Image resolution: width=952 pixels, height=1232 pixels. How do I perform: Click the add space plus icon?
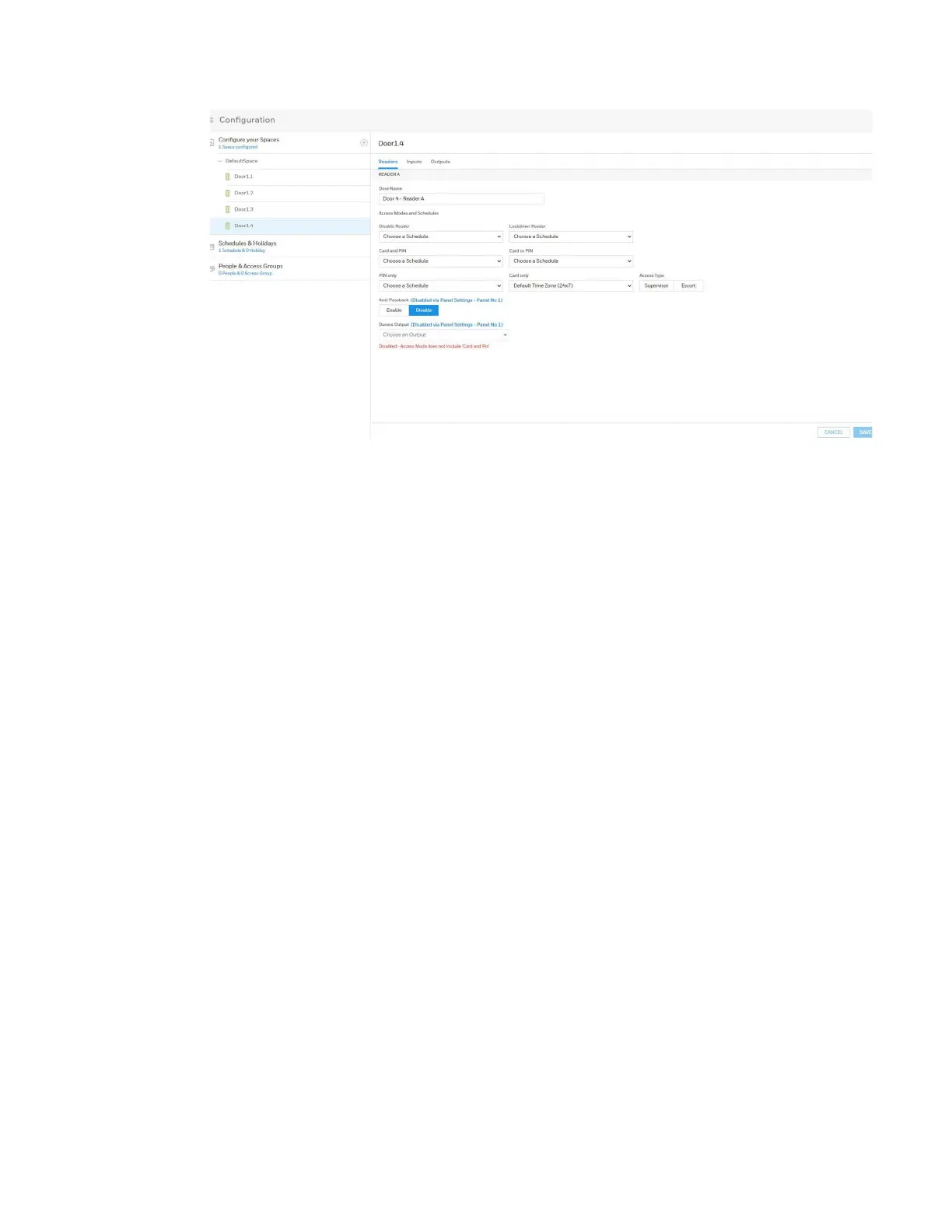point(363,143)
